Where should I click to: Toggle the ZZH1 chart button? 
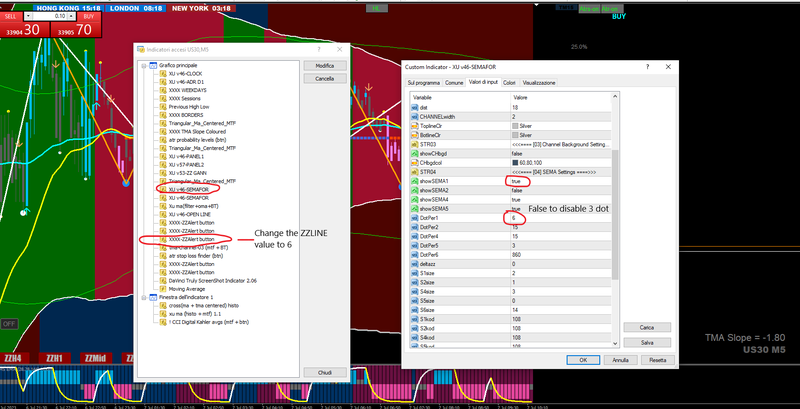[54, 357]
